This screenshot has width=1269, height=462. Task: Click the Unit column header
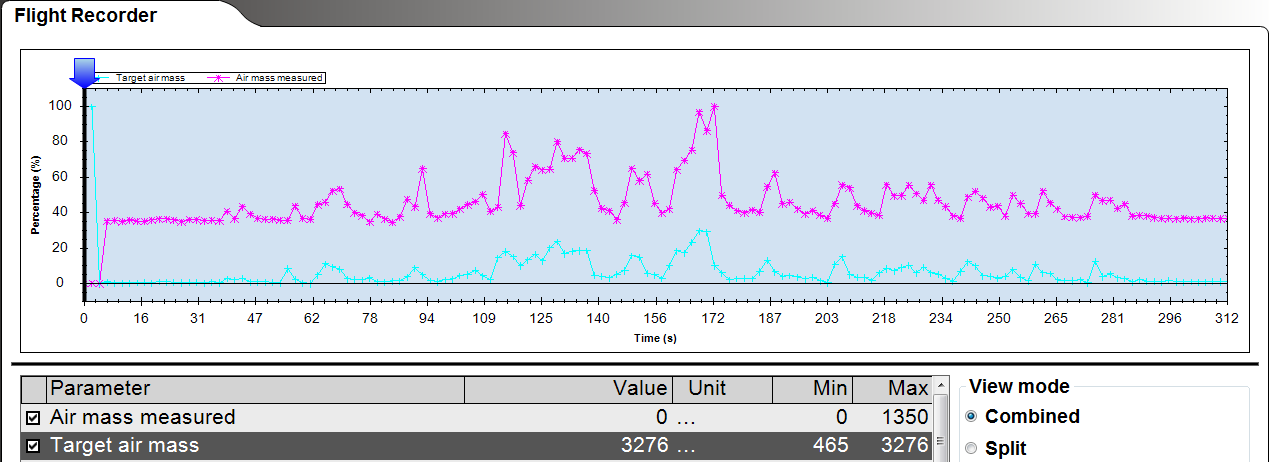click(721, 388)
